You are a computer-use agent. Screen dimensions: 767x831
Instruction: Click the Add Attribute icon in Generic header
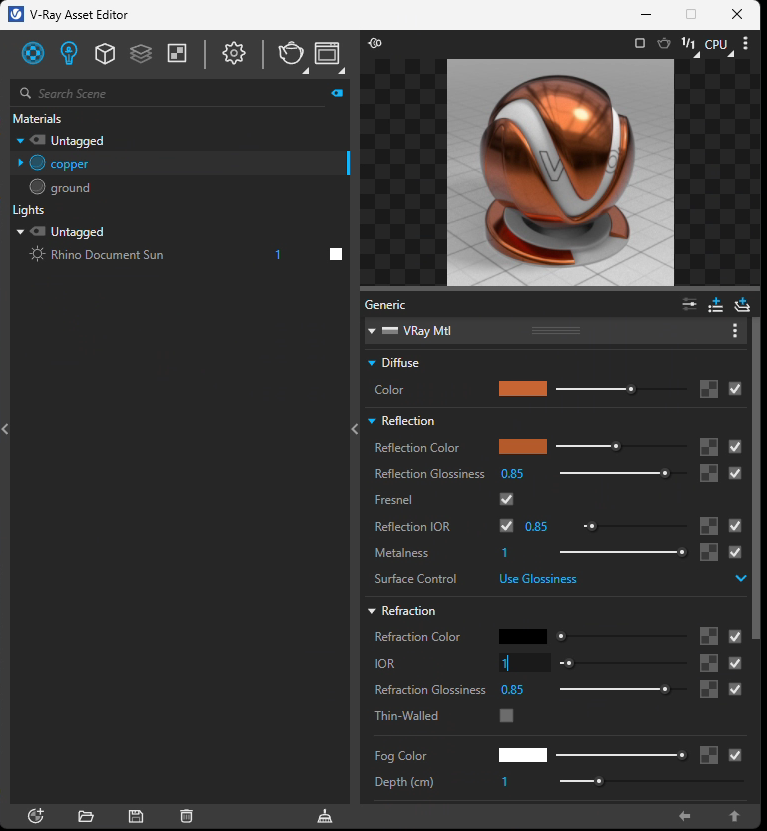click(716, 305)
